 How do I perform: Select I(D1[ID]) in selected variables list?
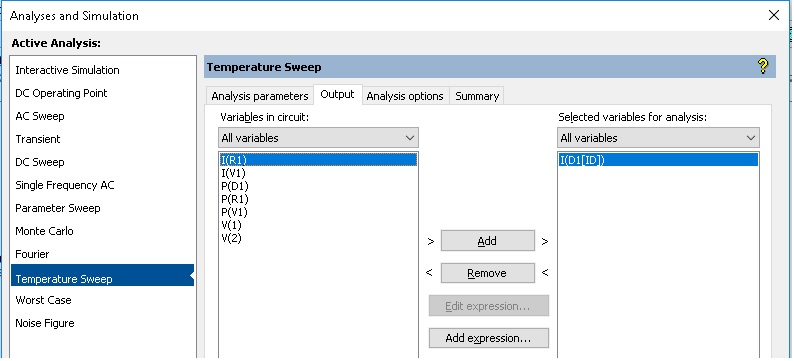658,160
